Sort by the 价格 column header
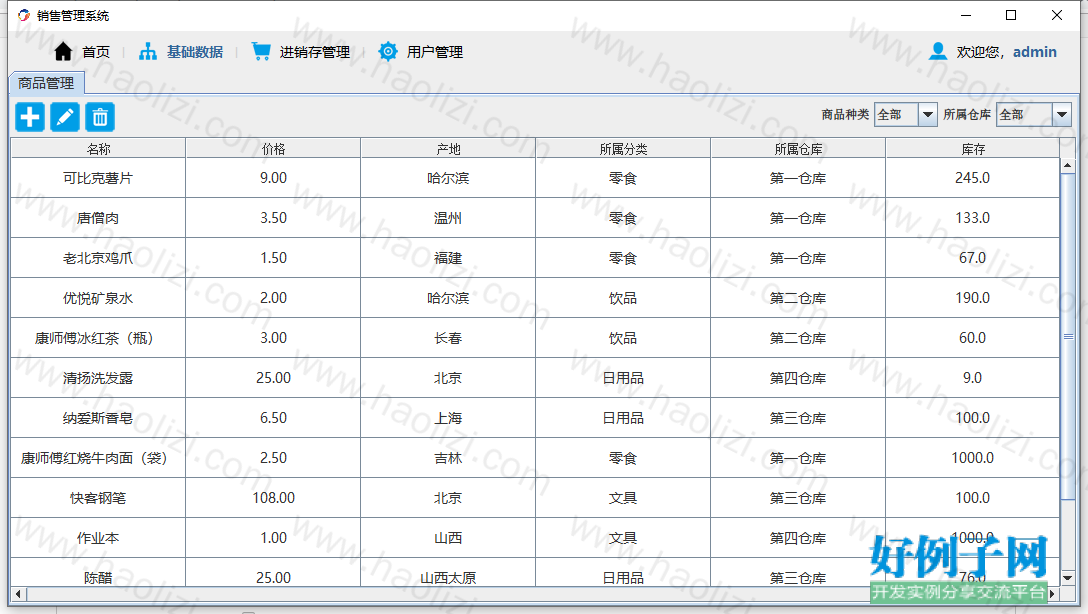The height and width of the screenshot is (614, 1088). (x=273, y=148)
